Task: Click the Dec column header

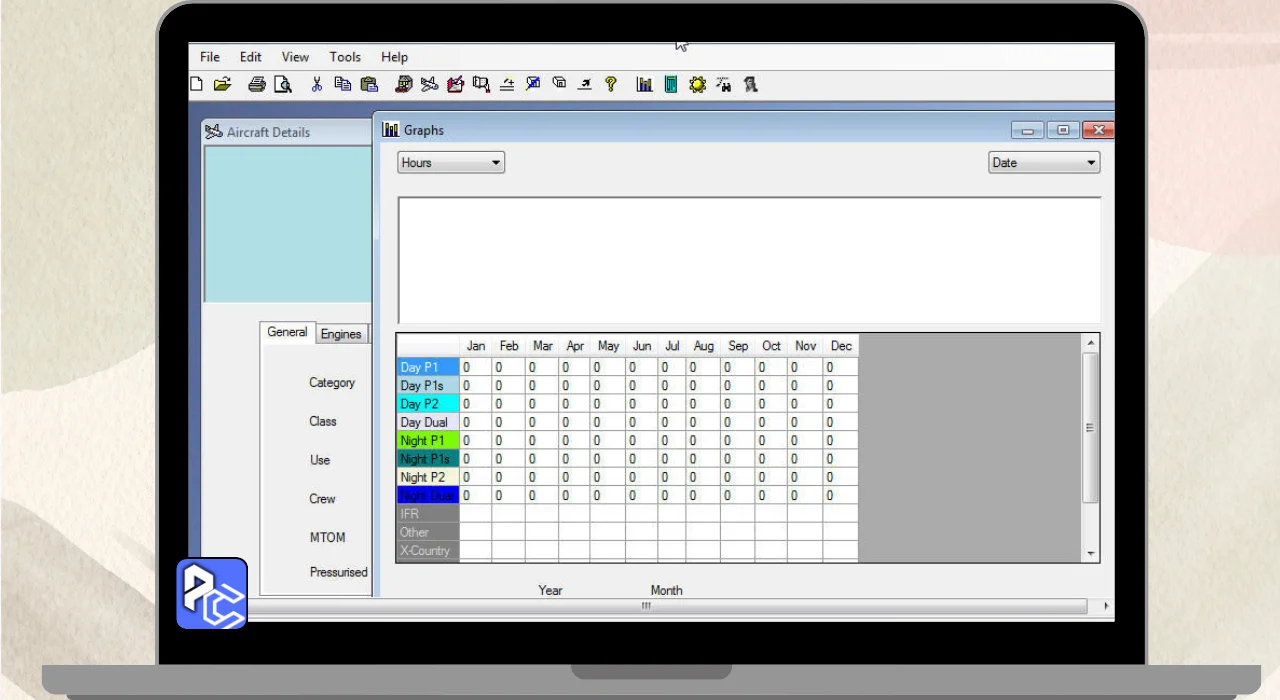Action: (841, 346)
